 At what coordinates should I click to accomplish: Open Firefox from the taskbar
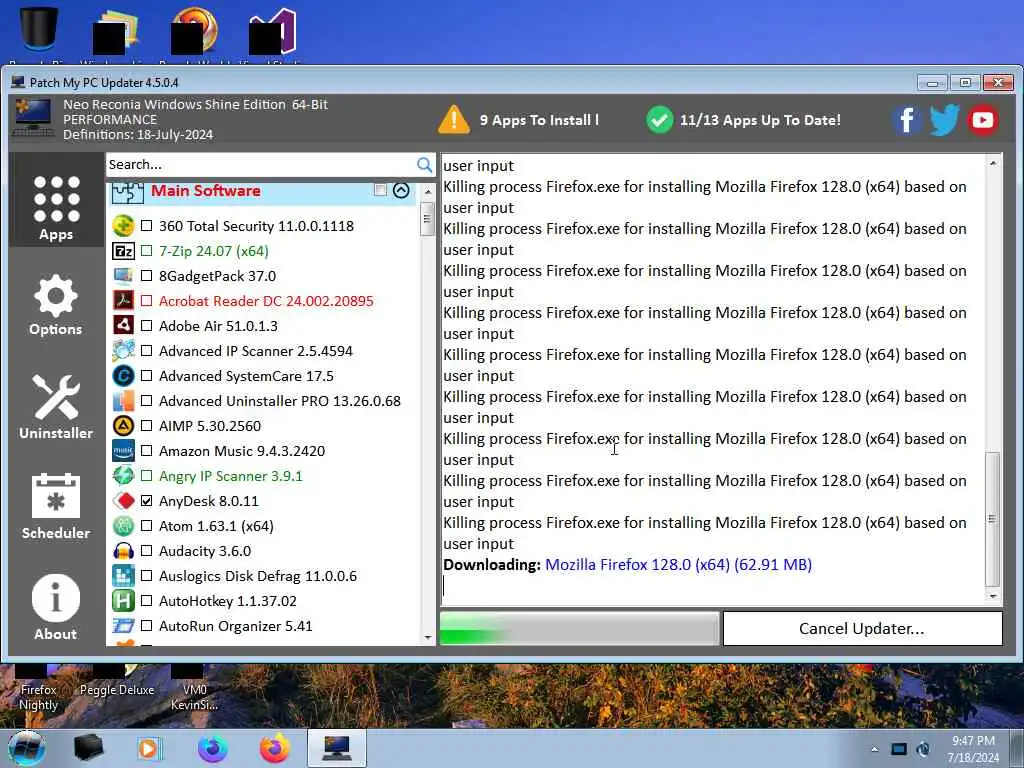[x=275, y=748]
